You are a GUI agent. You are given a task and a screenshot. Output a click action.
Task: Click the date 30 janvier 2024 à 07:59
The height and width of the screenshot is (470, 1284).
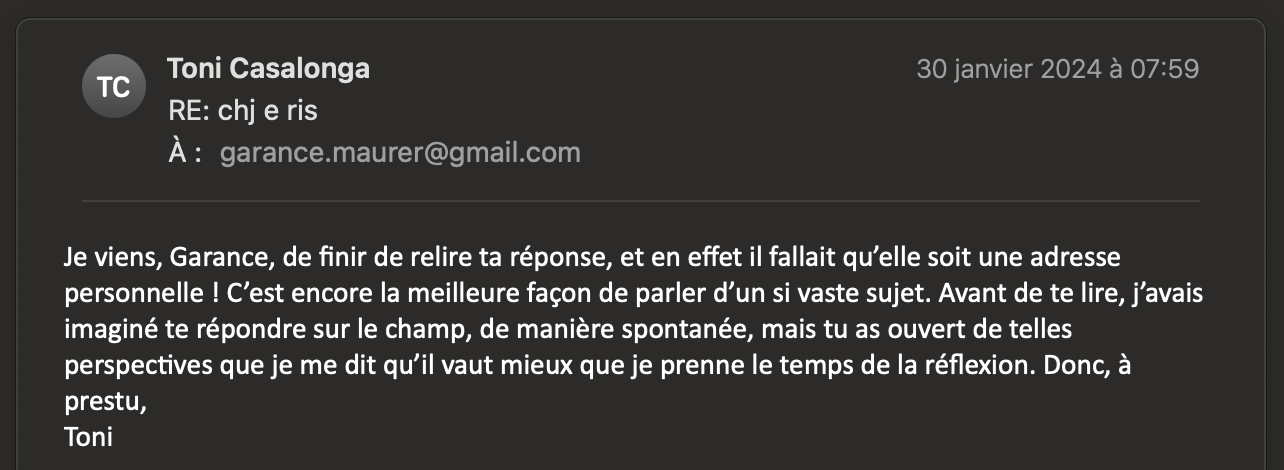pyautogui.click(x=1057, y=69)
